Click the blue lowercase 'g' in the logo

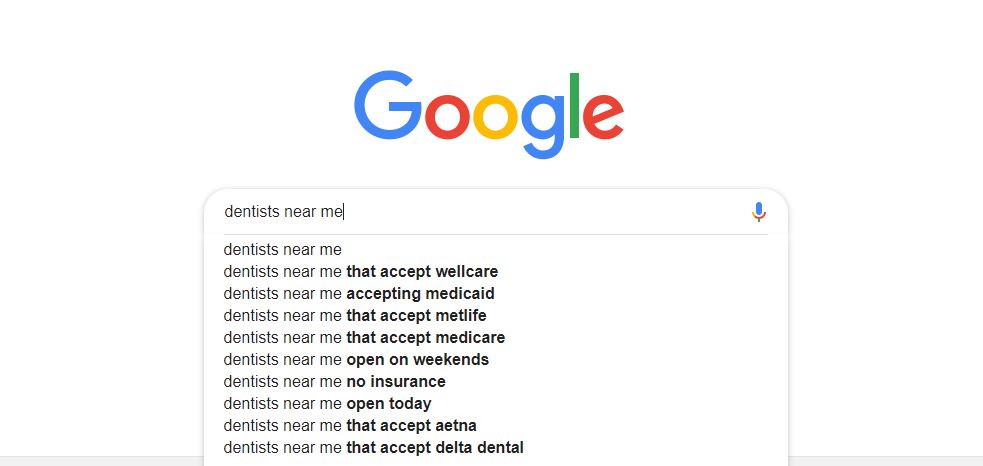coord(544,126)
